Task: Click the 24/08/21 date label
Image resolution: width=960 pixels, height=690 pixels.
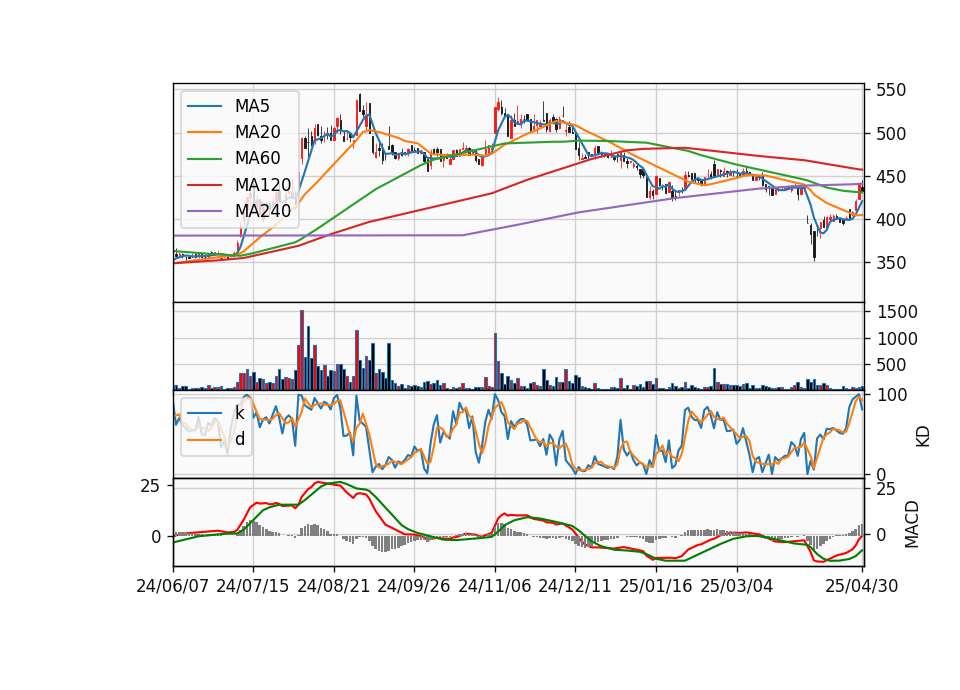Action: click(334, 587)
